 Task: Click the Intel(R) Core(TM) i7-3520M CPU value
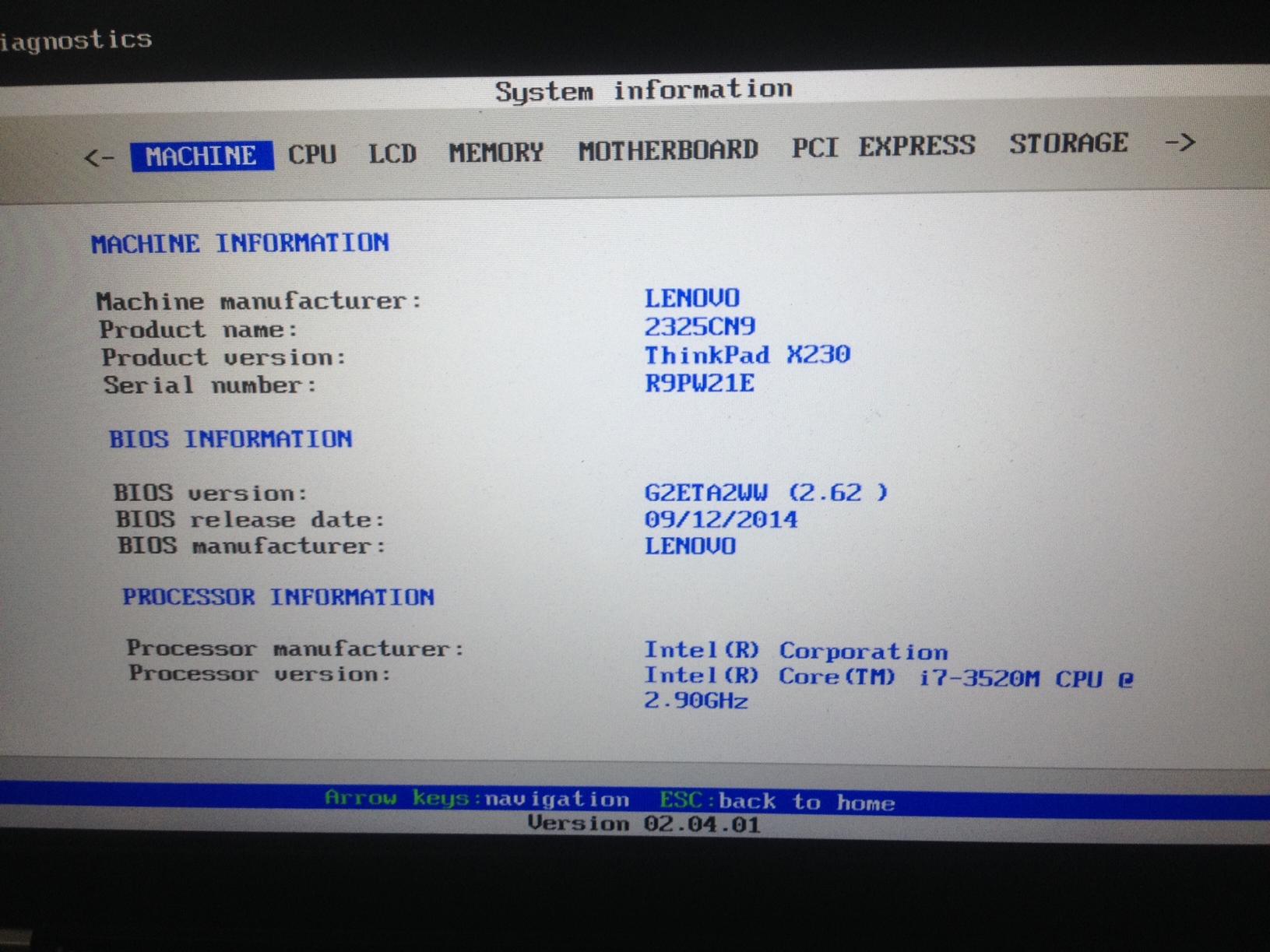[x=888, y=677]
